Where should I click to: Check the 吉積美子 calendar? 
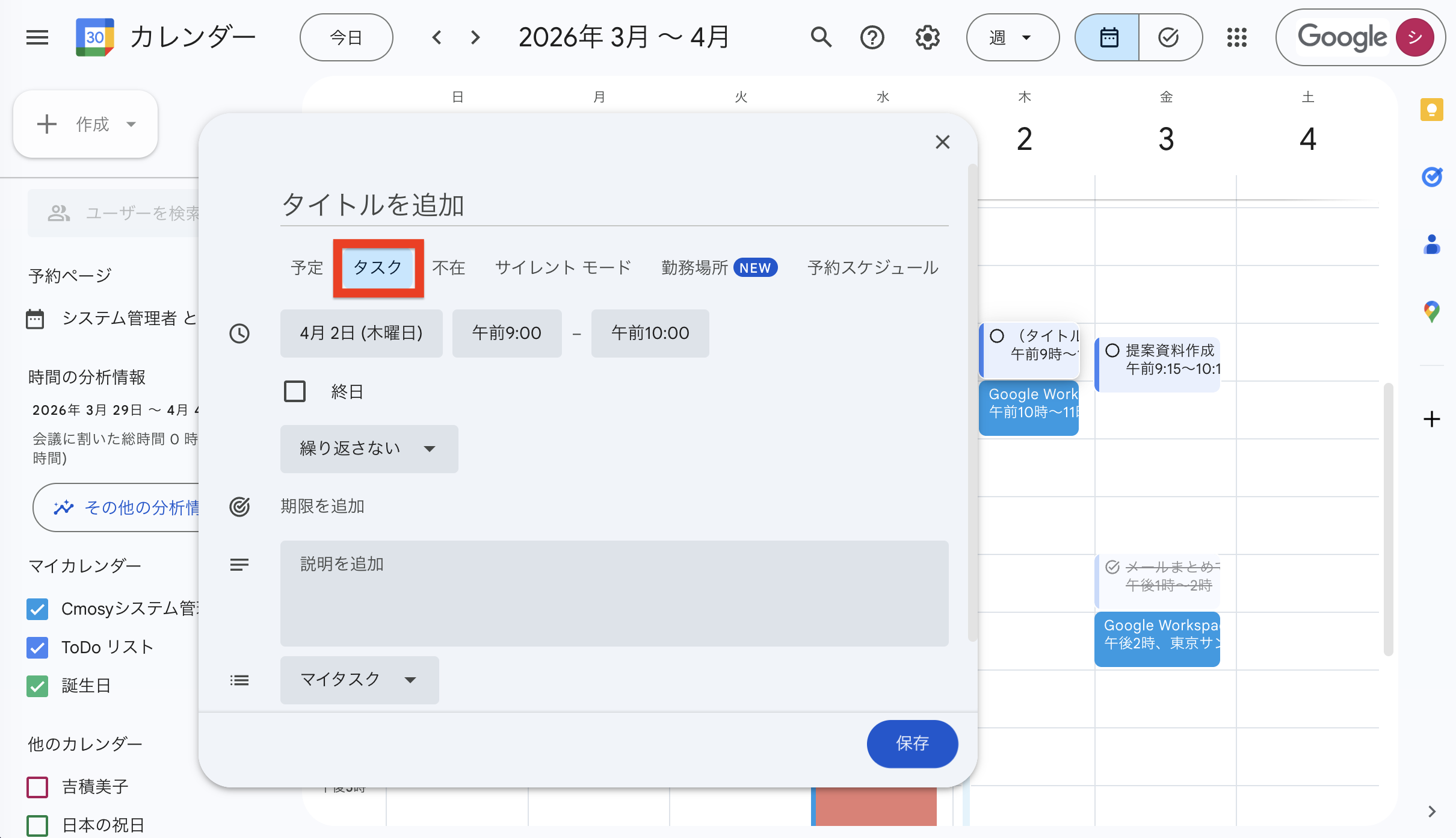point(37,787)
